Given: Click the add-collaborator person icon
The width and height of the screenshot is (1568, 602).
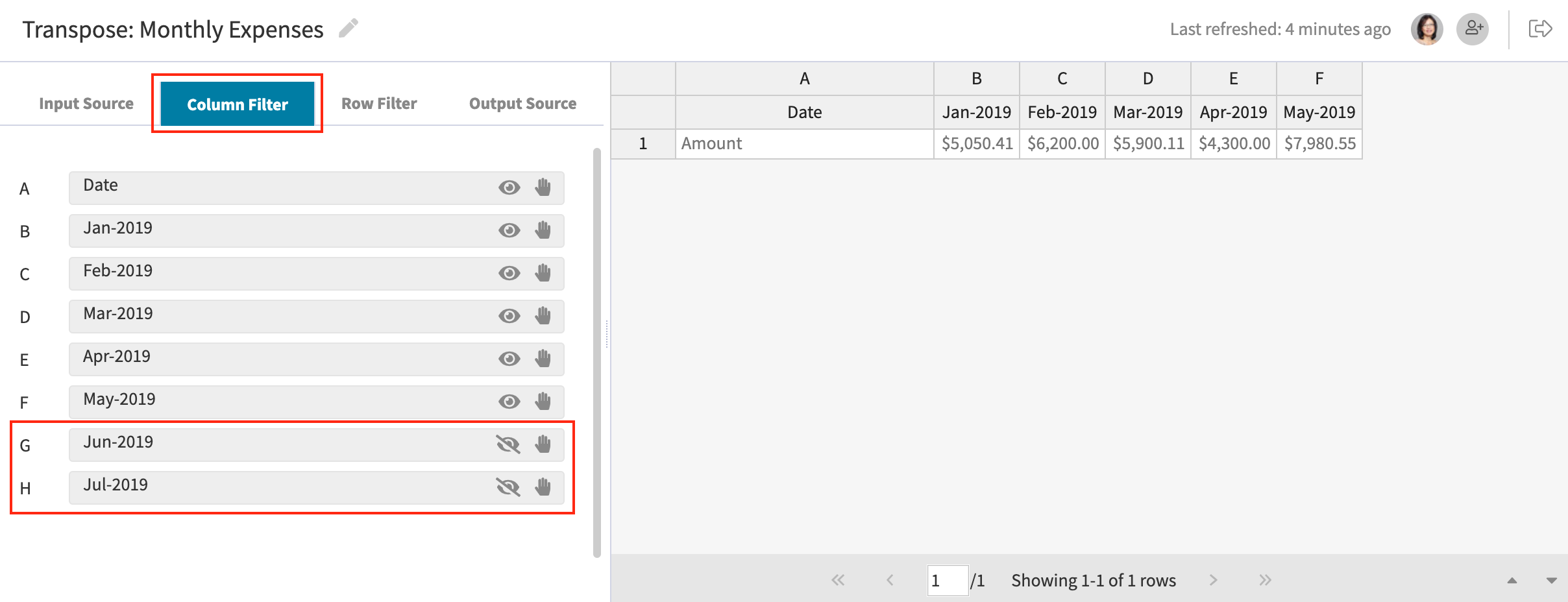Looking at the screenshot, I should (x=1473, y=29).
